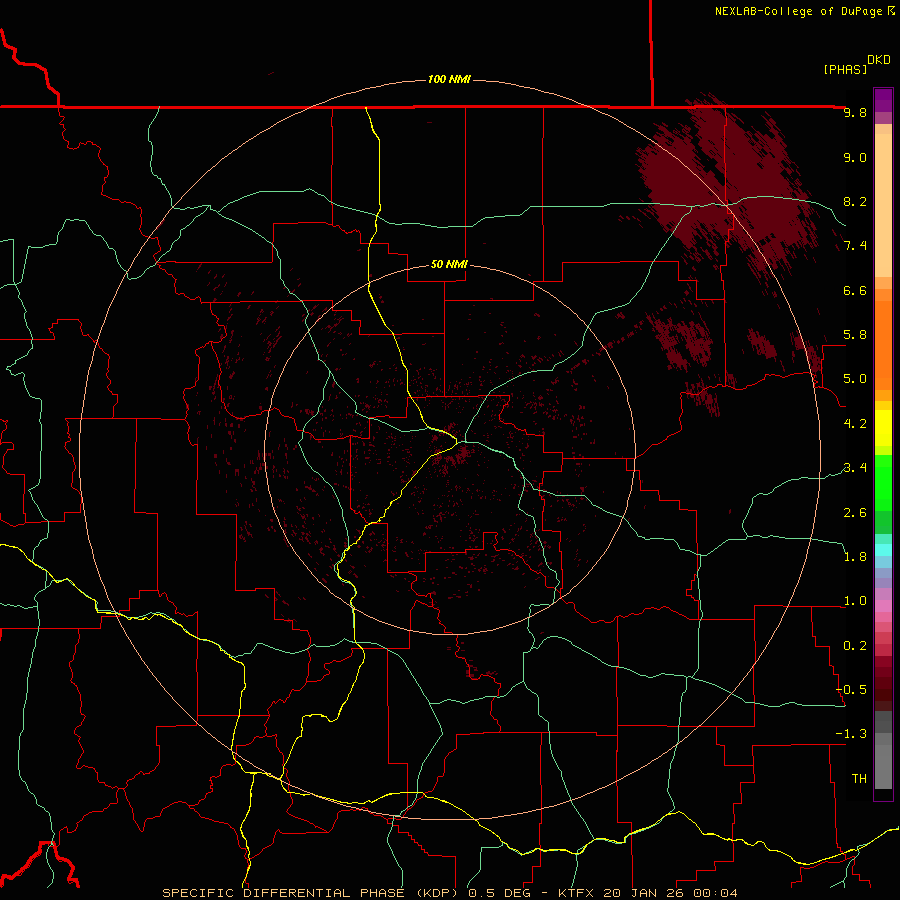Click the 7.4 value on color scale

855,246
